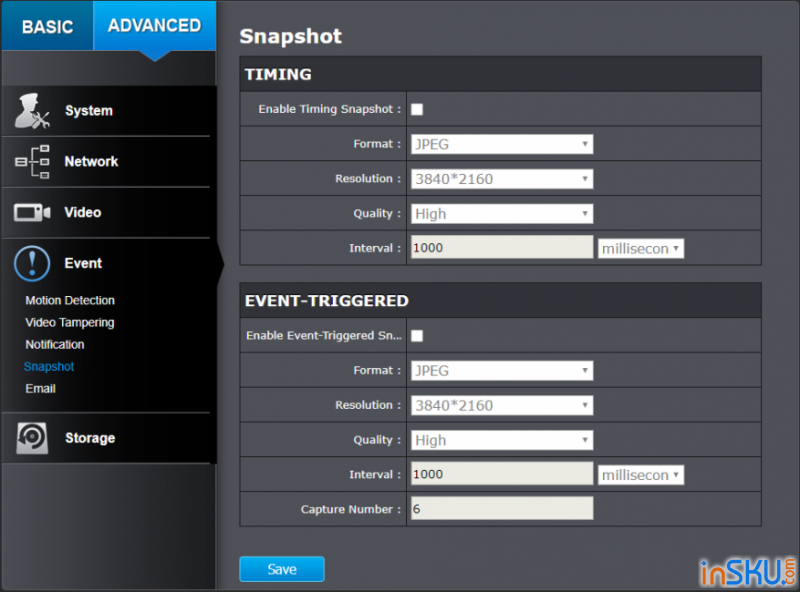Click the 'Capture Number :' label

click(x=351, y=509)
